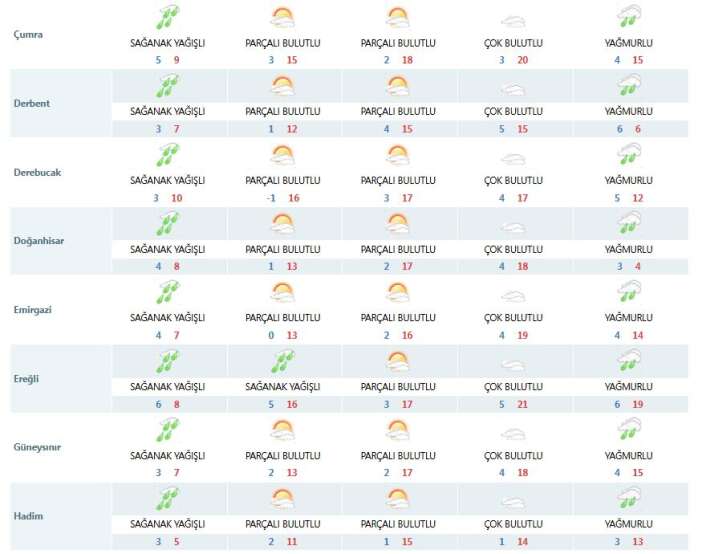Image resolution: width=702 pixels, height=554 pixels.
Task: Select Hadim's very cloudy icon
Action: point(512,500)
